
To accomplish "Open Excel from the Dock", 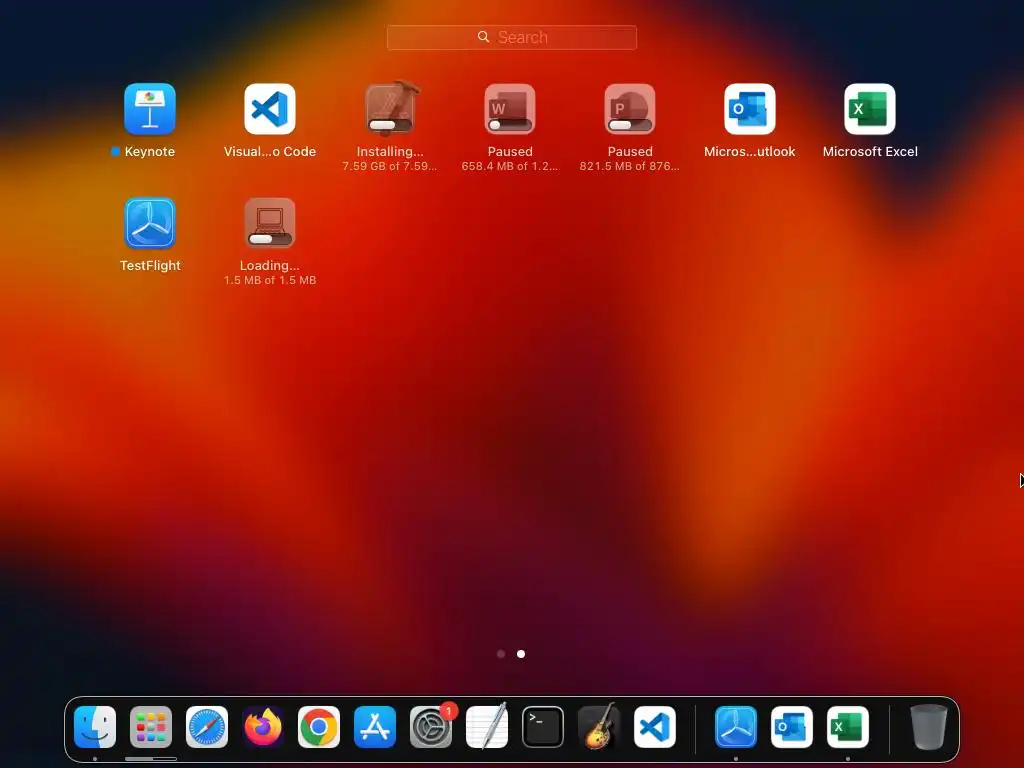I will click(848, 727).
